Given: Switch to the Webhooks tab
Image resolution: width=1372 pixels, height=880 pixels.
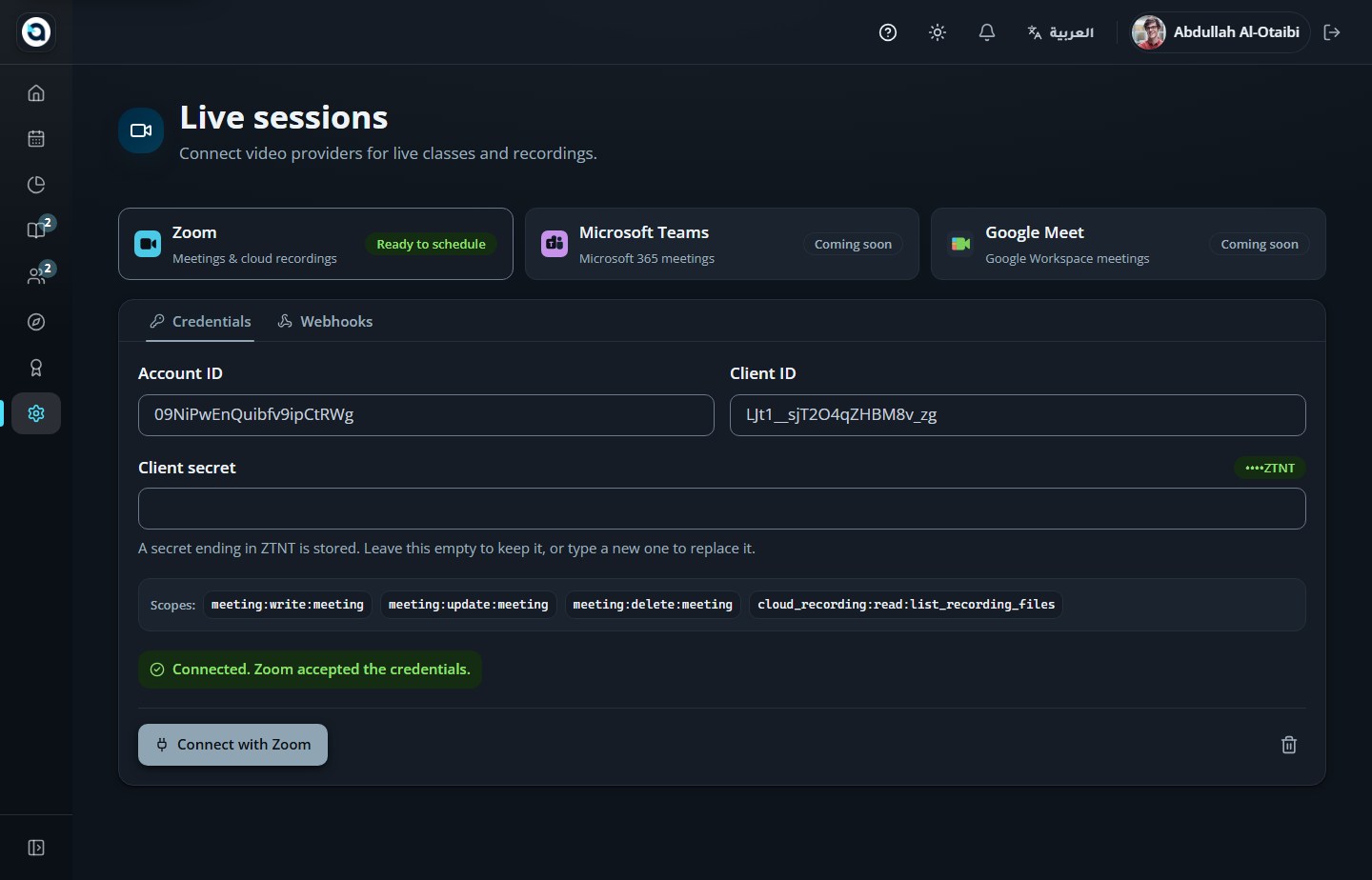Looking at the screenshot, I should 325,322.
